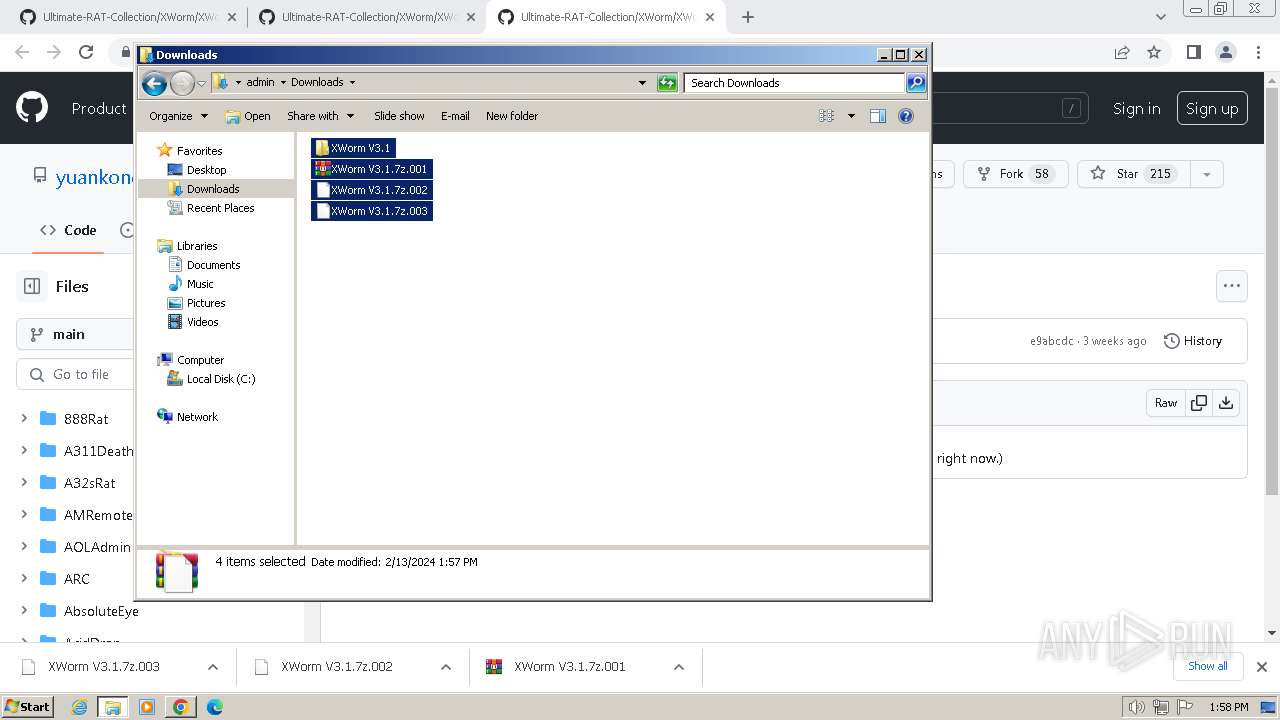Click the volume icon in the system tray
This screenshot has height=720, width=1280.
(x=1136, y=707)
